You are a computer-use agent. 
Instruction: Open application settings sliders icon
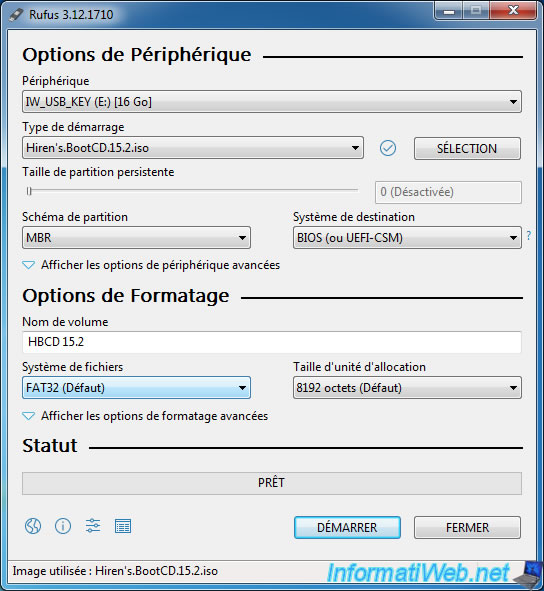93,525
